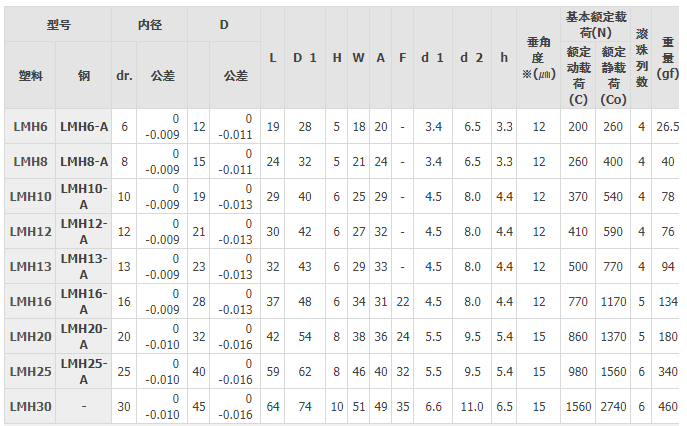This screenshot has height=426, width=687.
Task: Click the LMH6-A steel model cell
Action: 84,127
